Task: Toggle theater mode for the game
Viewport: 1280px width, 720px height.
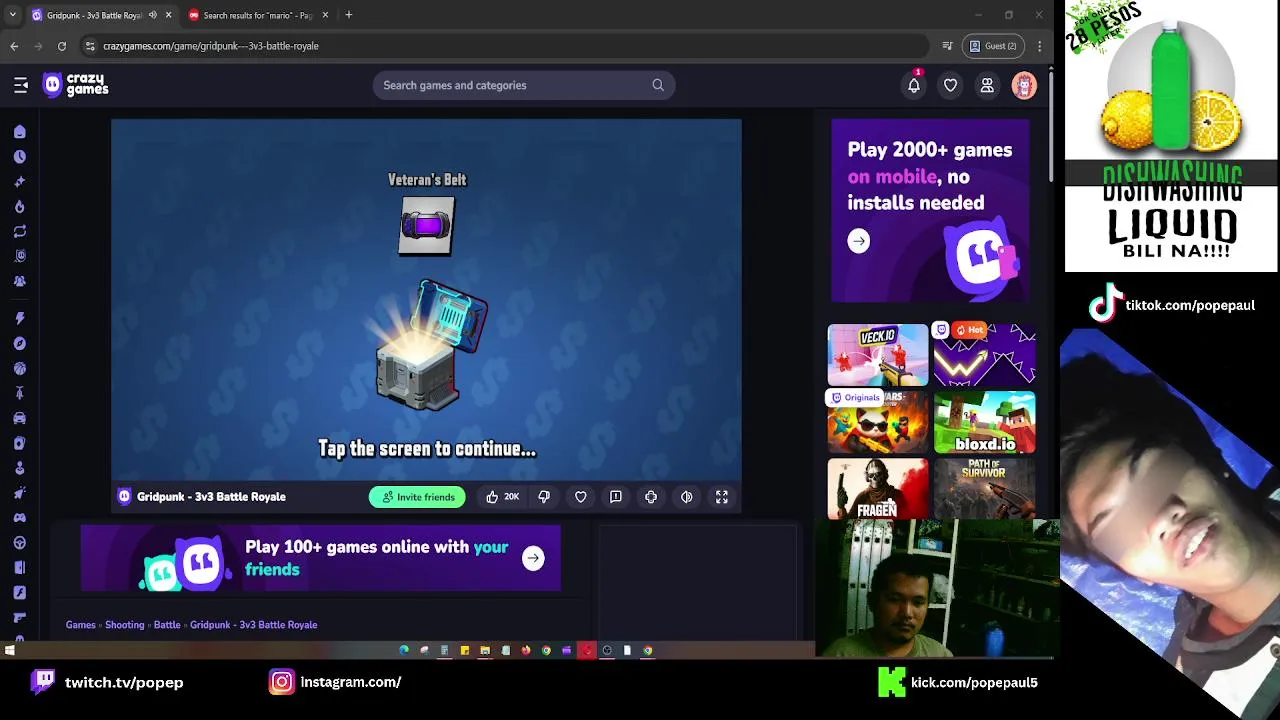Action: (x=687, y=497)
